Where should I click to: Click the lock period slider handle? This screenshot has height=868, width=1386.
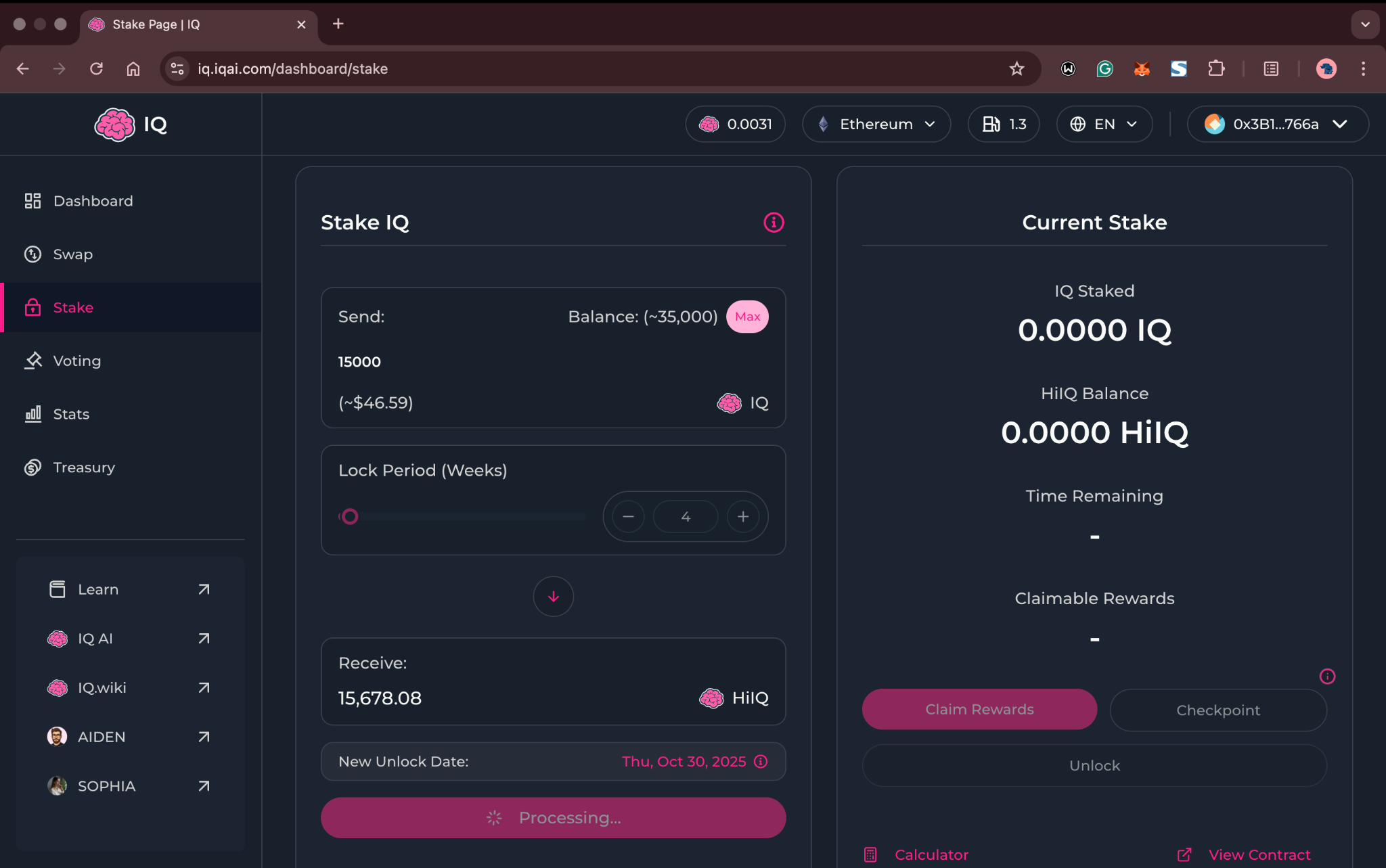(350, 517)
